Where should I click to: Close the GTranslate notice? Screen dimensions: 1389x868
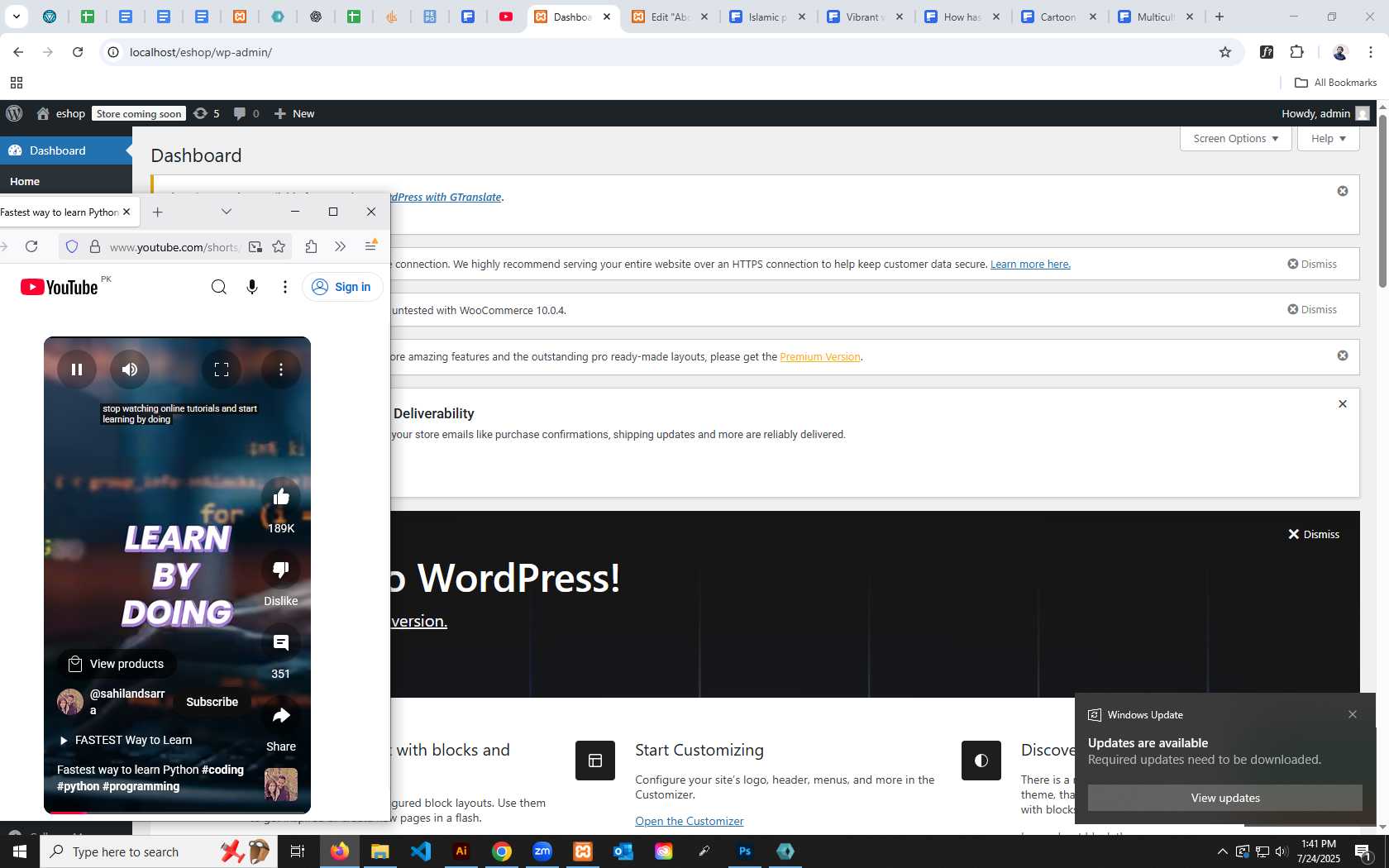pyautogui.click(x=1343, y=191)
